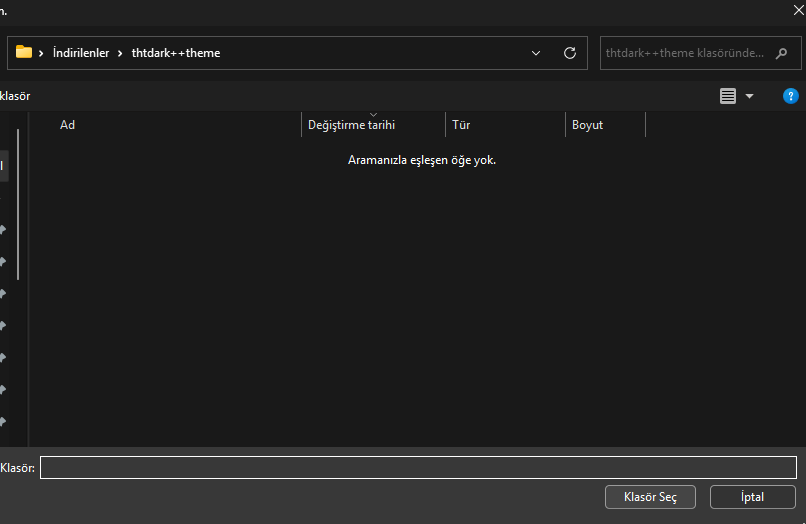Open the help question mark icon
The image size is (806, 524).
coord(791,96)
